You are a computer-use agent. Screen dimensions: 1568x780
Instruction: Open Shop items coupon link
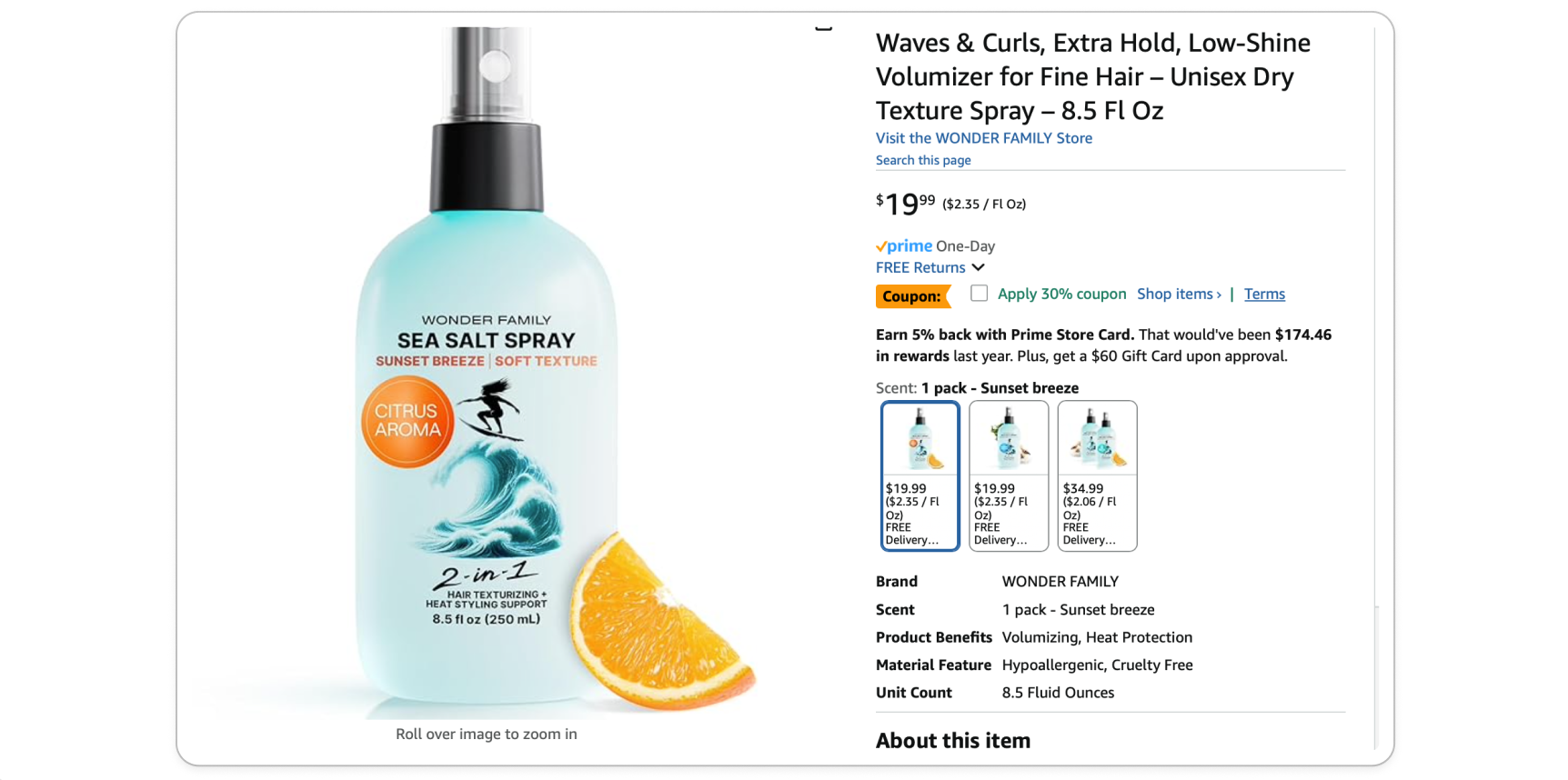(x=1179, y=294)
